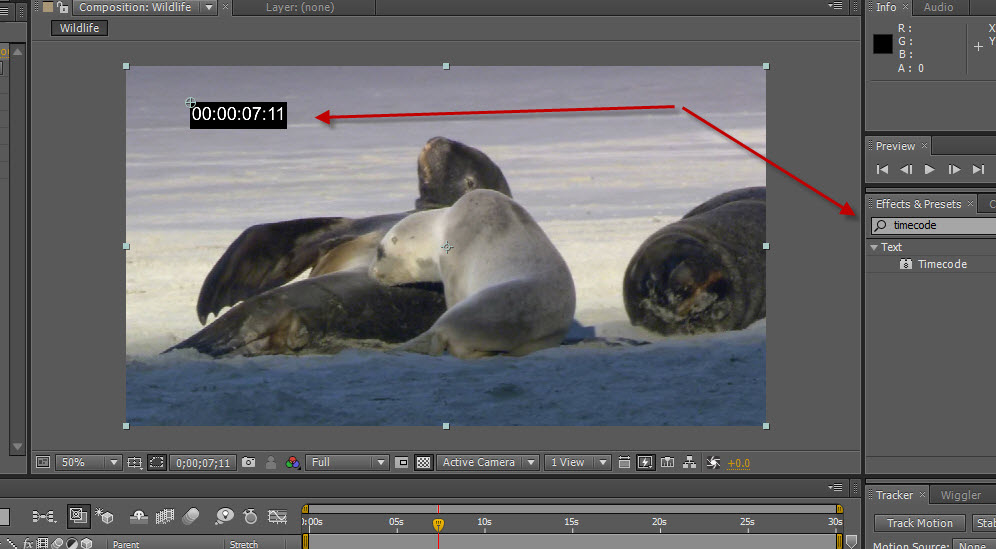
Task: Open the Composition Flowchart icon
Action: click(689, 463)
